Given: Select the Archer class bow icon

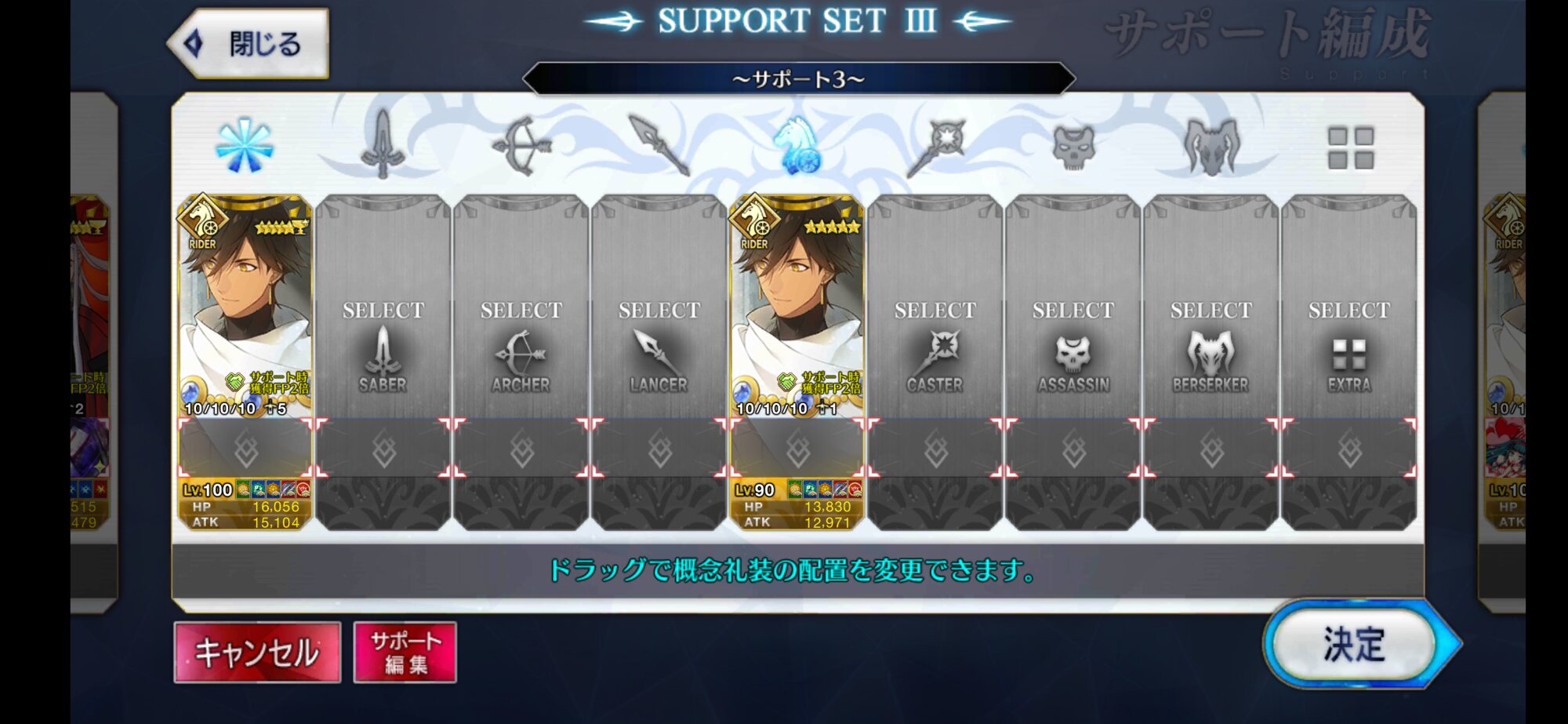Looking at the screenshot, I should (x=521, y=146).
